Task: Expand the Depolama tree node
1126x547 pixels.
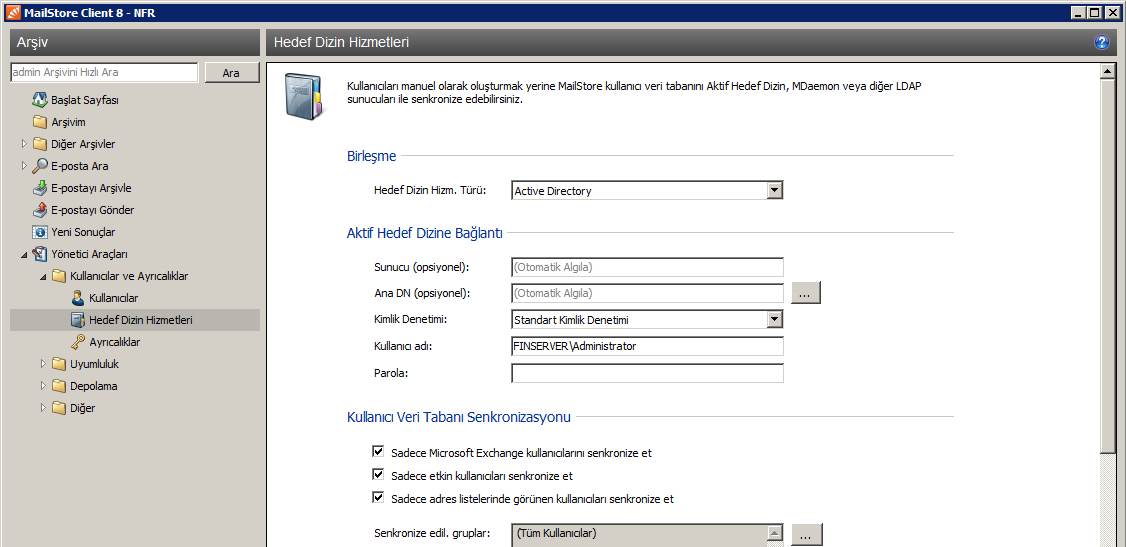Action: (x=43, y=386)
